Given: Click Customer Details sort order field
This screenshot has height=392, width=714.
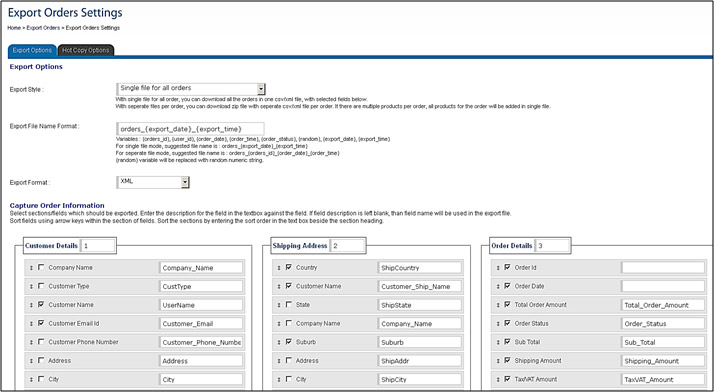Looking at the screenshot, I should pos(97,246).
